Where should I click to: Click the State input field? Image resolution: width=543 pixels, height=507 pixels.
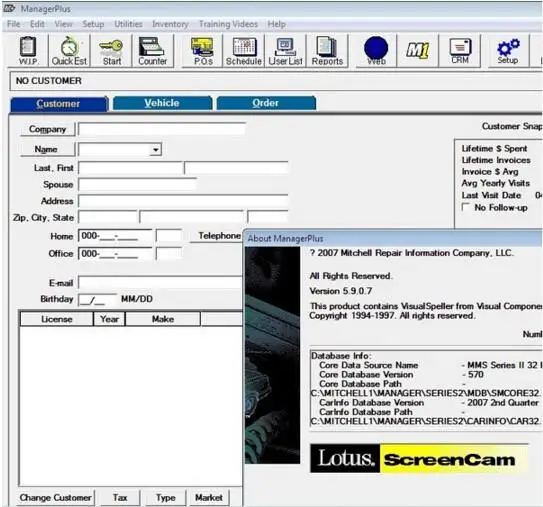[x=268, y=217]
